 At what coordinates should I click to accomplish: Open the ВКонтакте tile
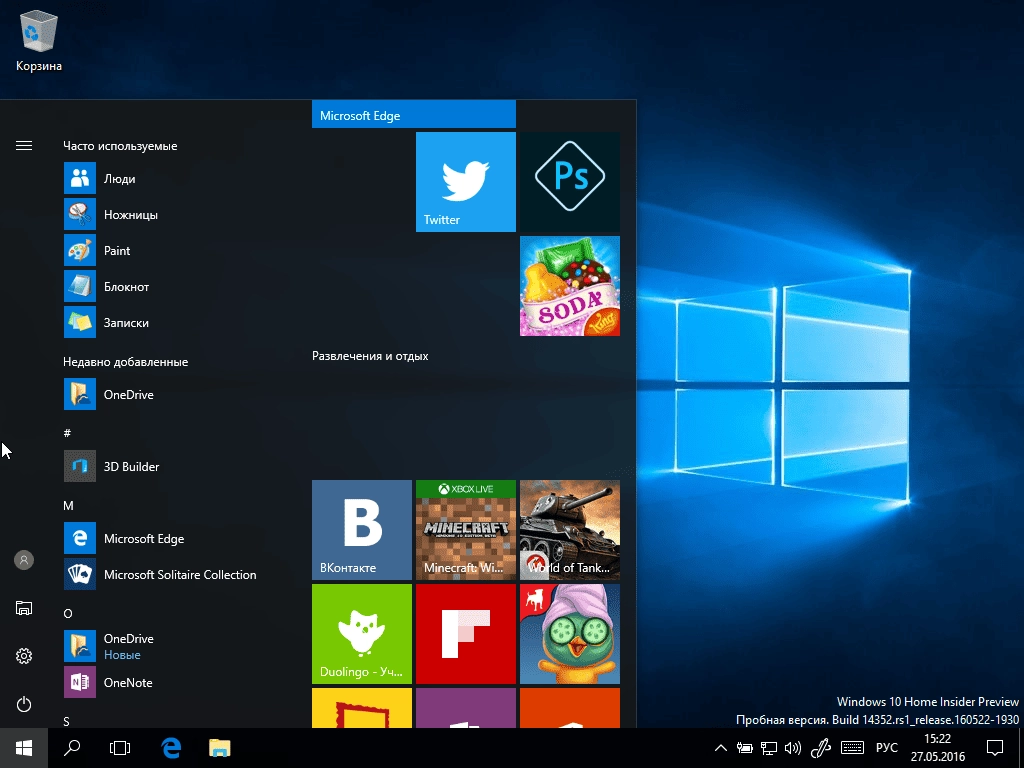[362, 530]
